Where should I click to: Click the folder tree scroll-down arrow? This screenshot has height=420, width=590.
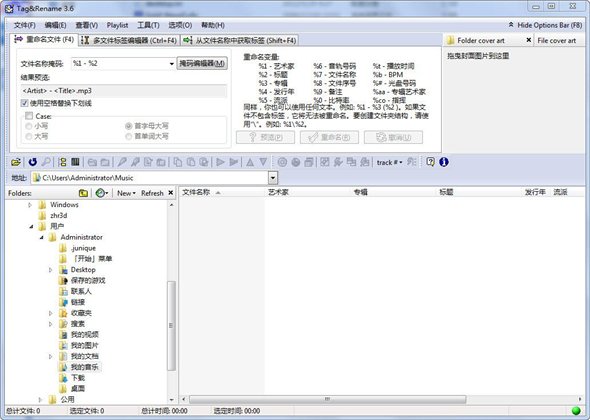(172, 399)
